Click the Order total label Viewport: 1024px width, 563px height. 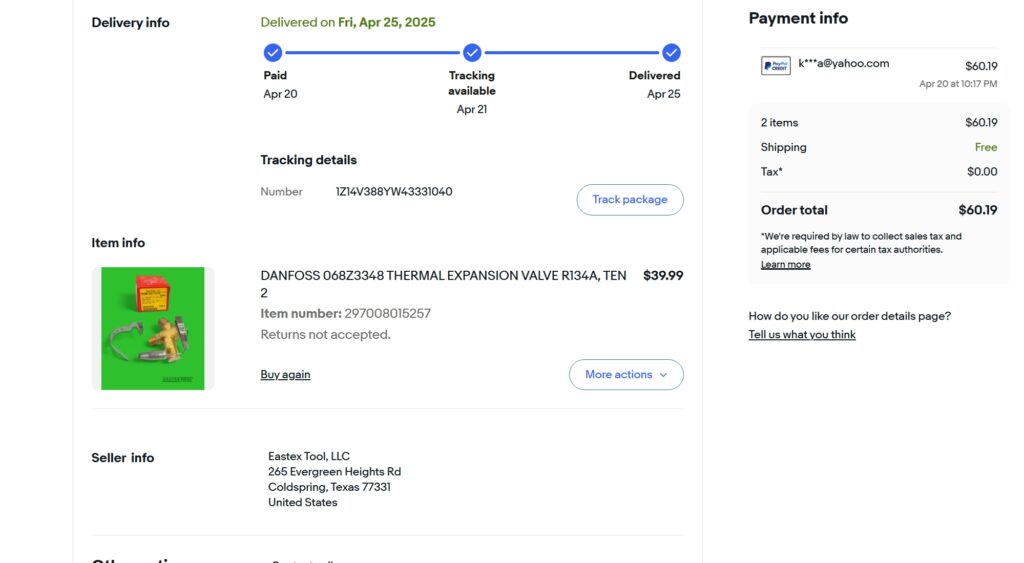point(793,210)
